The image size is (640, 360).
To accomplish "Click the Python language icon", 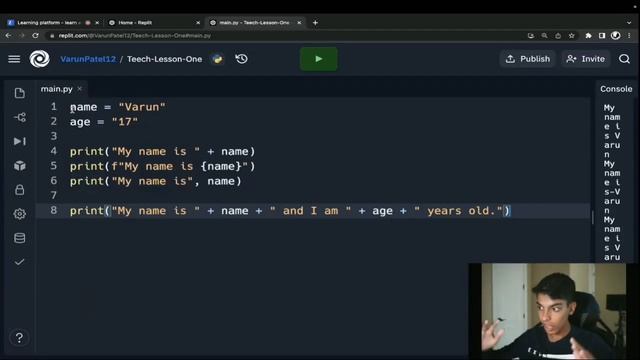I will (x=218, y=59).
